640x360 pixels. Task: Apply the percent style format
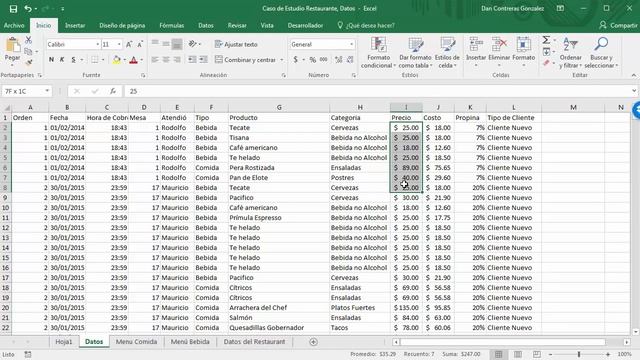(313, 60)
